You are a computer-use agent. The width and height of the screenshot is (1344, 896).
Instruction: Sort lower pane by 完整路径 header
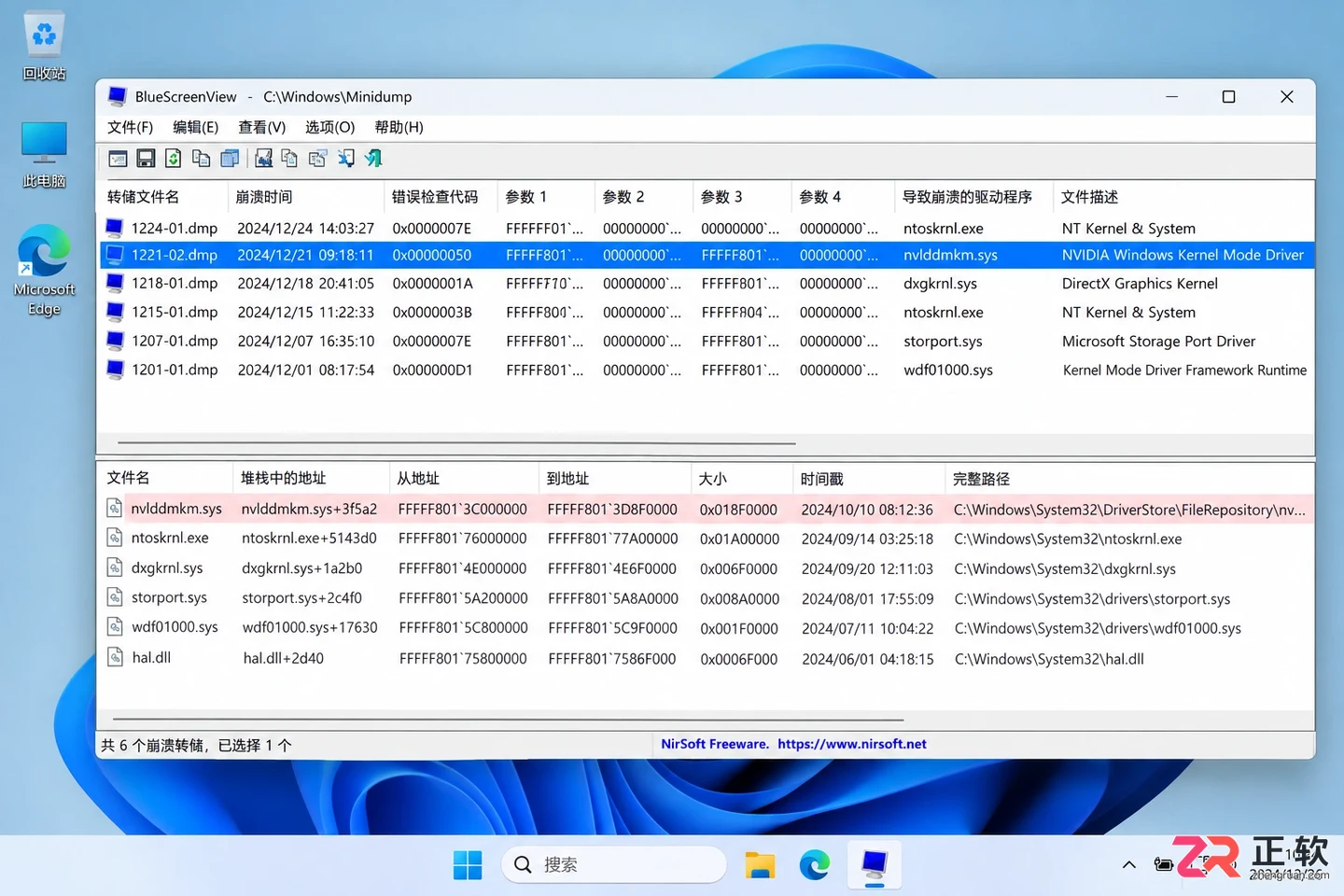[x=1130, y=478]
